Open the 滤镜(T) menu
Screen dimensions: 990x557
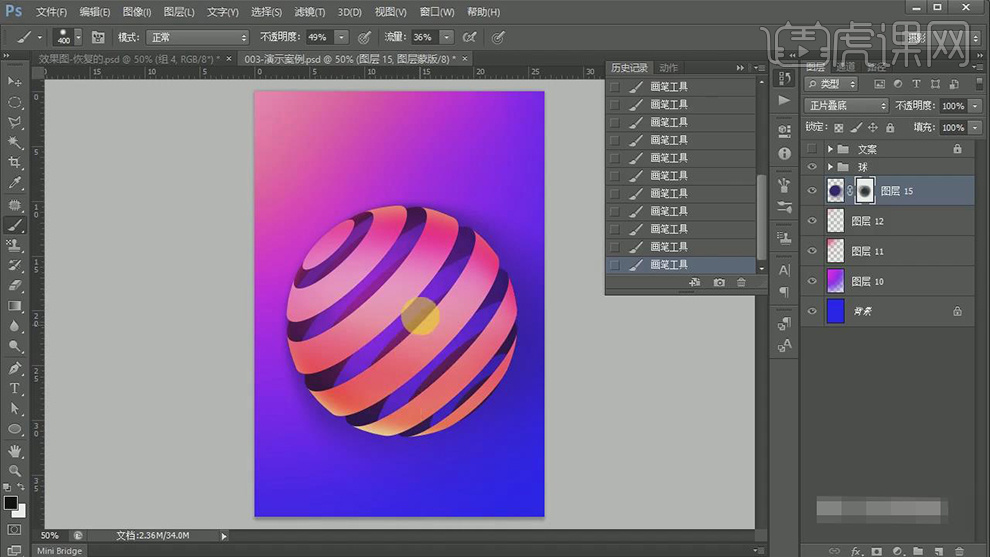pos(310,12)
